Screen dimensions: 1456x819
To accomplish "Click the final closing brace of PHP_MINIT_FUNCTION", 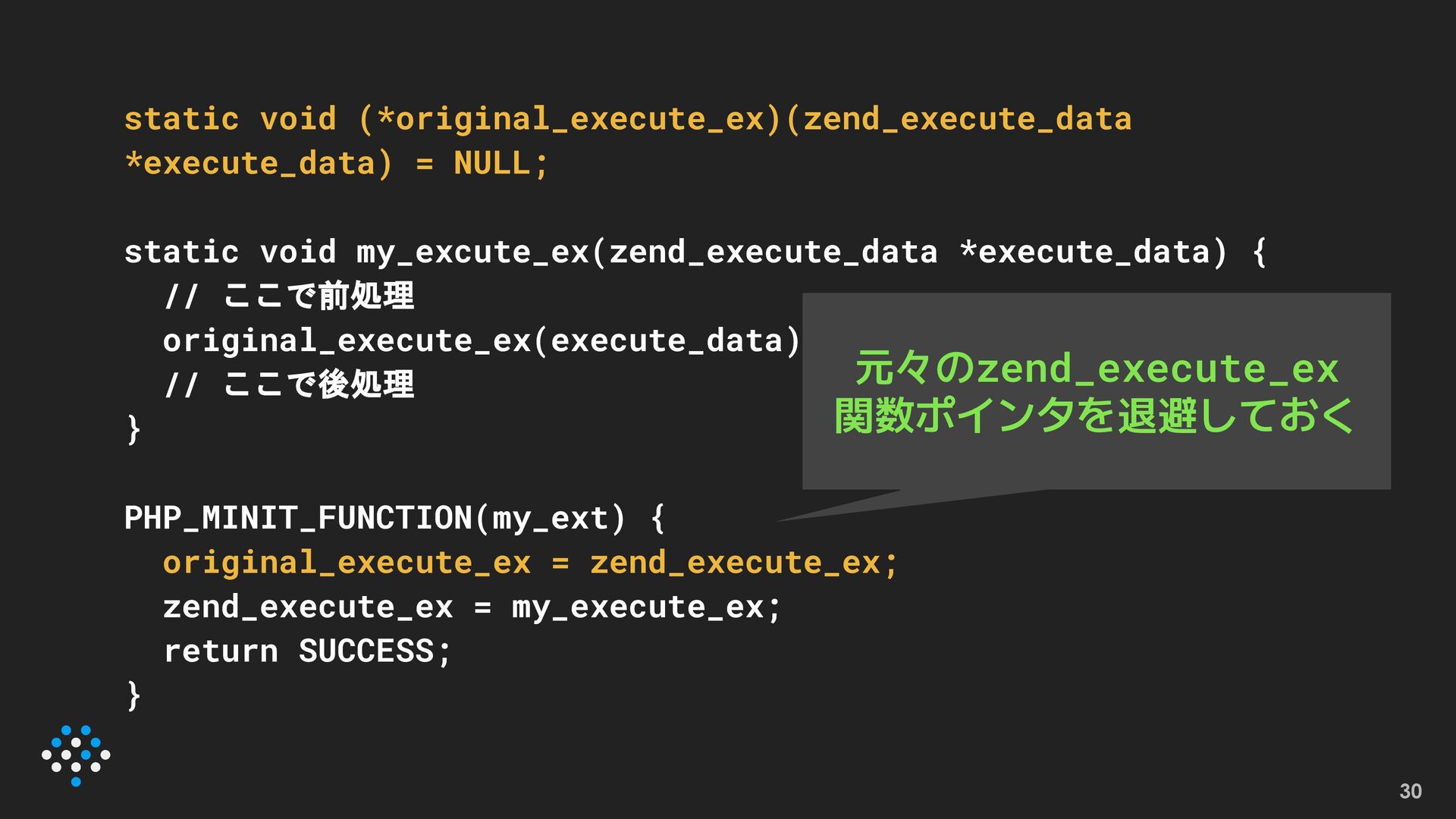I will (x=133, y=695).
